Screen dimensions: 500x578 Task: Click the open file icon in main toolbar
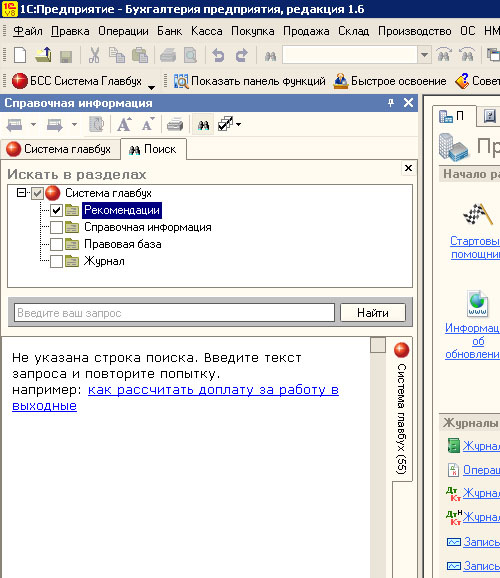click(44, 55)
